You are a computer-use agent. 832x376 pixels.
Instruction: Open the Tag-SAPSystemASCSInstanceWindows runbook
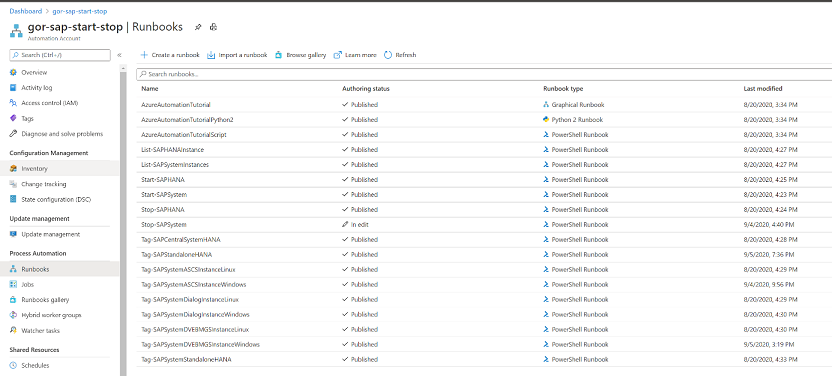point(194,284)
